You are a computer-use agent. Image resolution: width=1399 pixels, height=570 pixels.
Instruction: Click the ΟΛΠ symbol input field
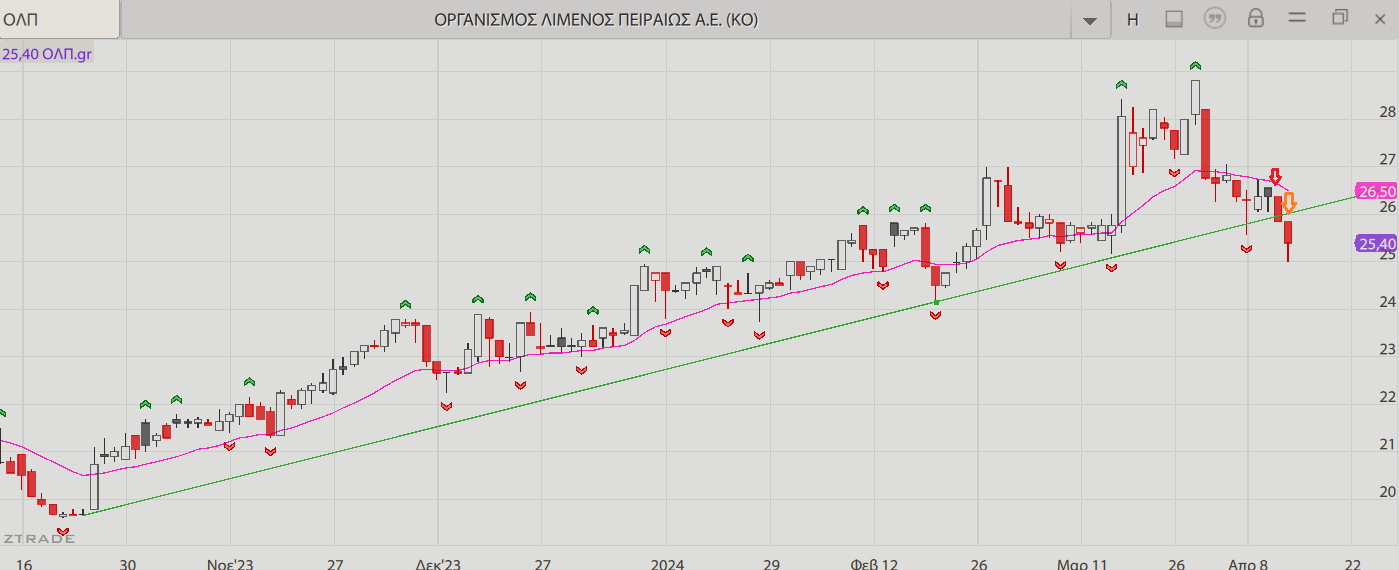[59, 19]
